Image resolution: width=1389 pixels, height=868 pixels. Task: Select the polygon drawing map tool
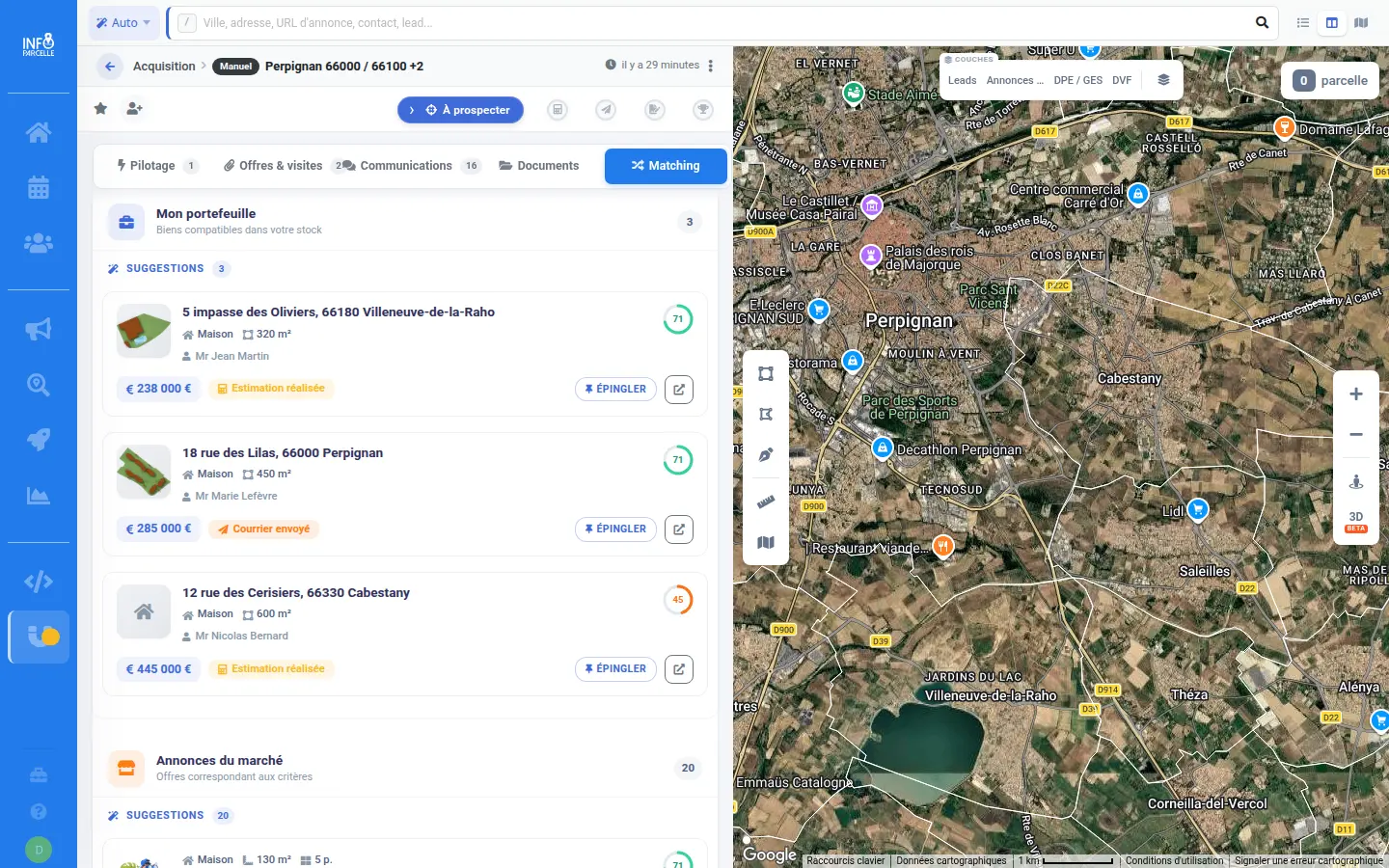[766, 415]
